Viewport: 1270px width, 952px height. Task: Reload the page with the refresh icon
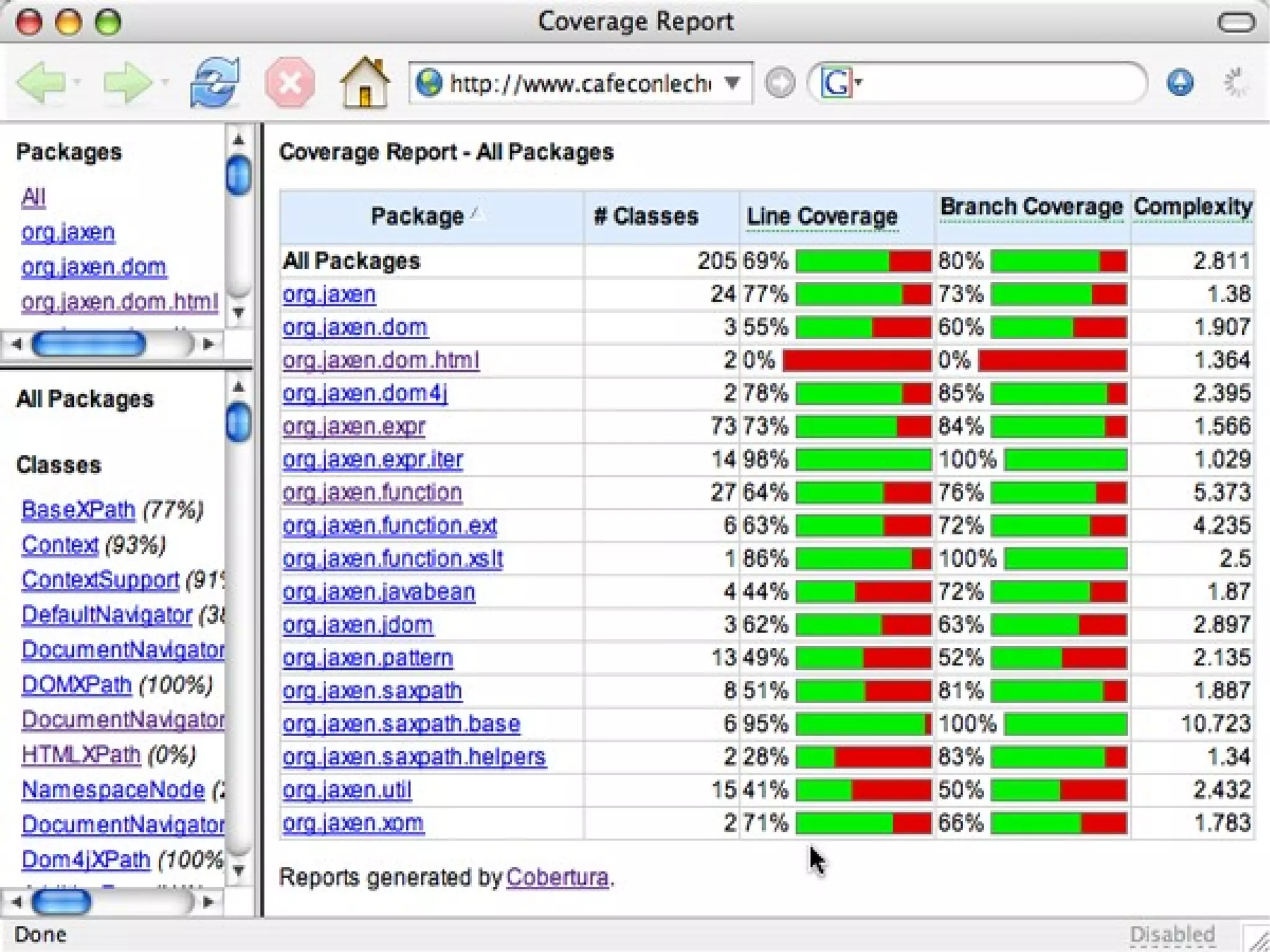(x=215, y=82)
